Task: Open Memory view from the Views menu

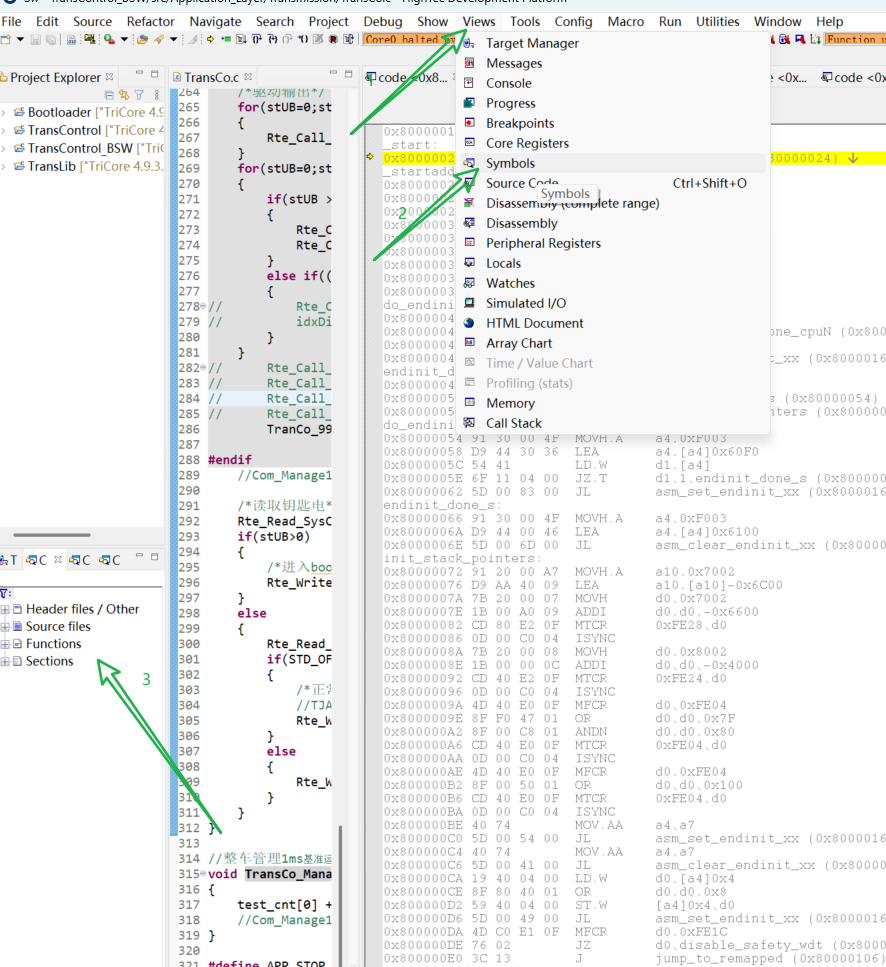Action: click(613, 403)
